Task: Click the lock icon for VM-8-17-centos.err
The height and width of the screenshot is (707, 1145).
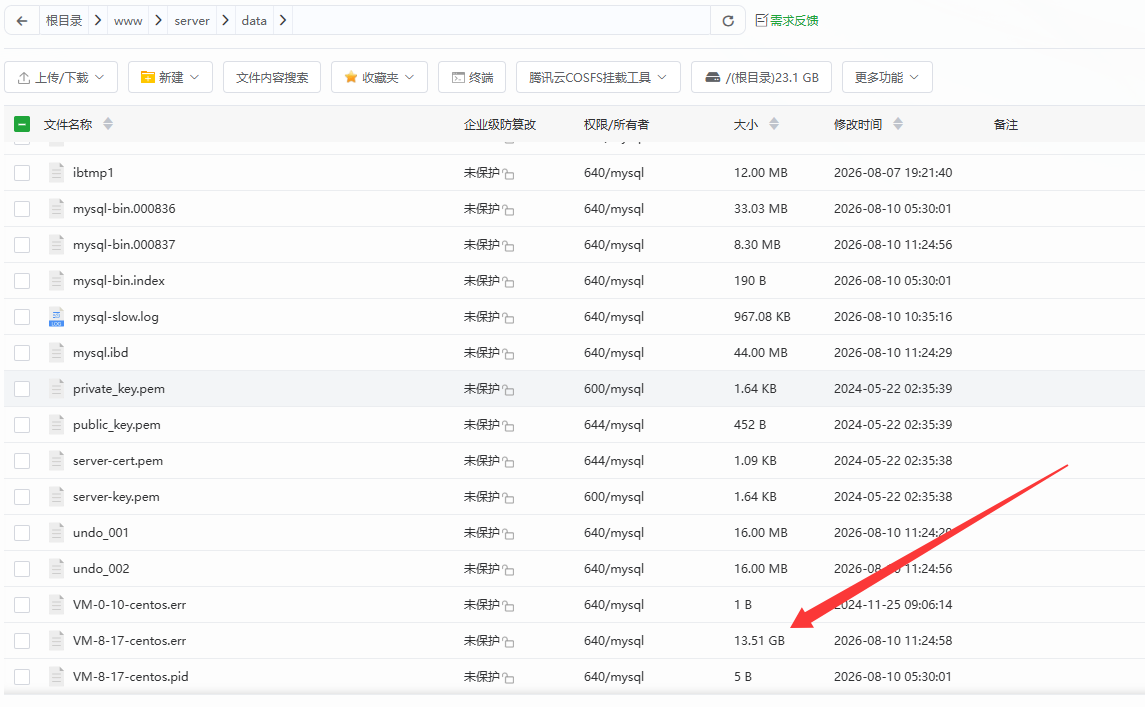Action: point(508,642)
